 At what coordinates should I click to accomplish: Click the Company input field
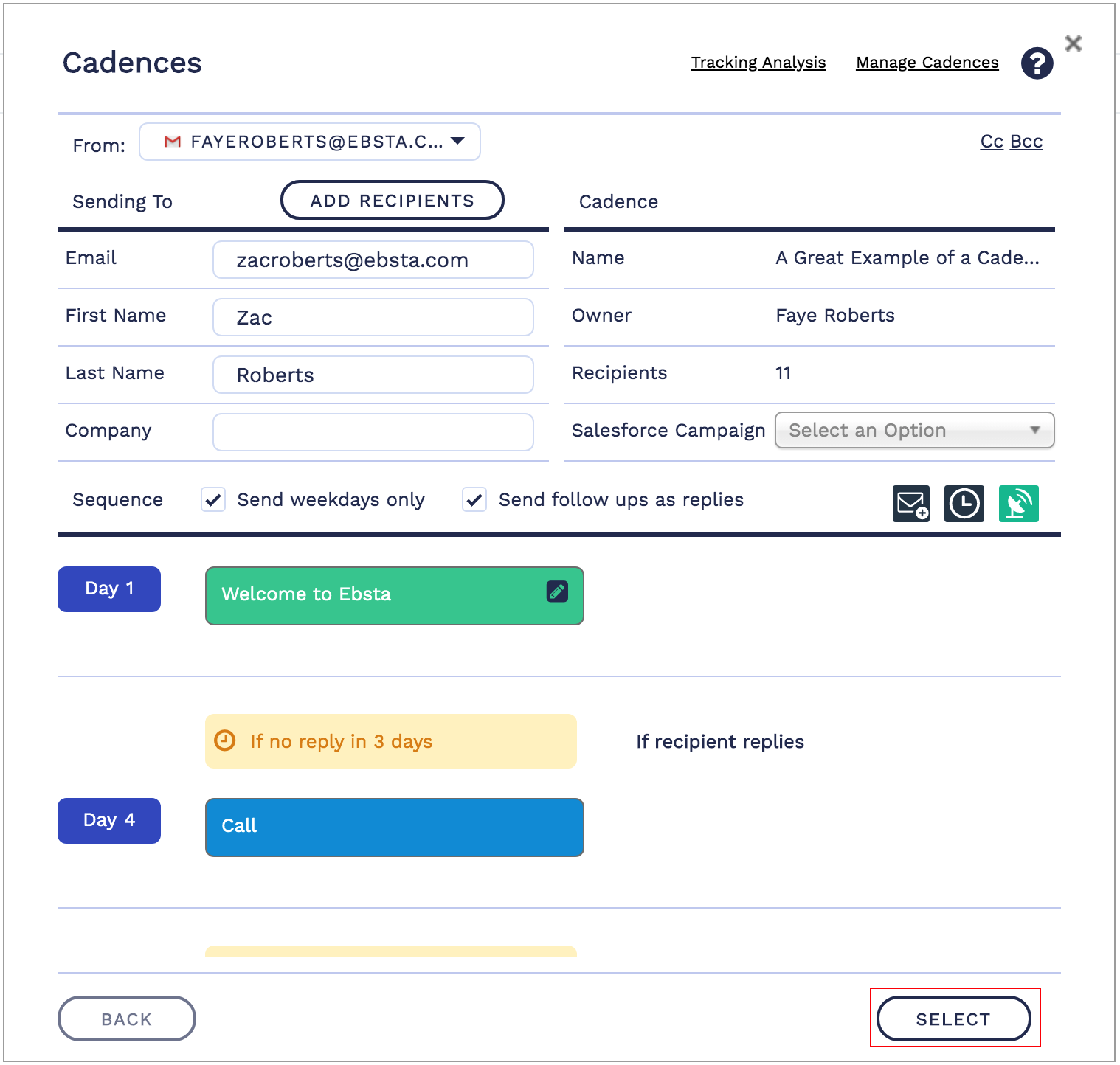tap(373, 432)
